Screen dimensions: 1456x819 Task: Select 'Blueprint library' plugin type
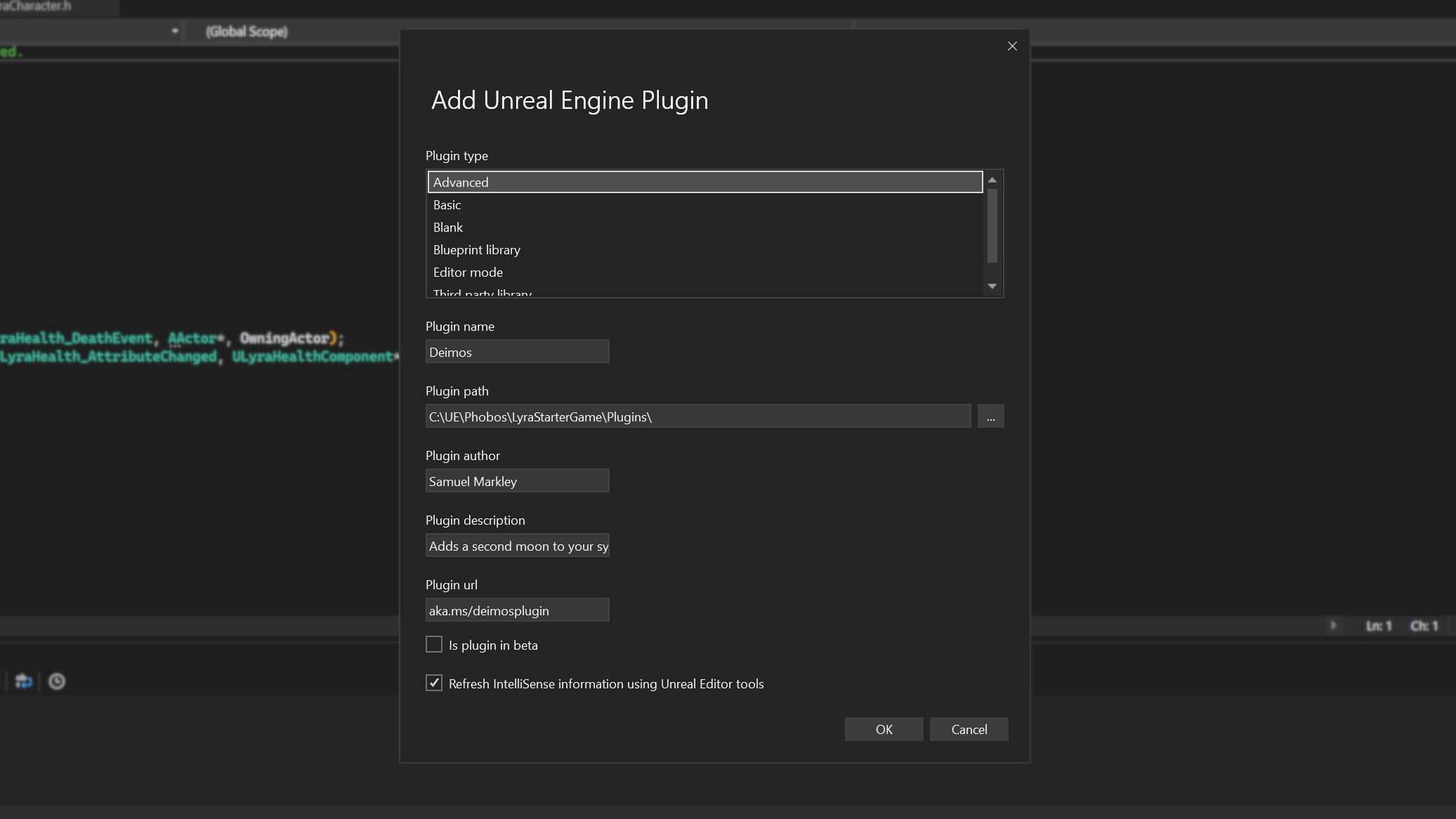[477, 249]
